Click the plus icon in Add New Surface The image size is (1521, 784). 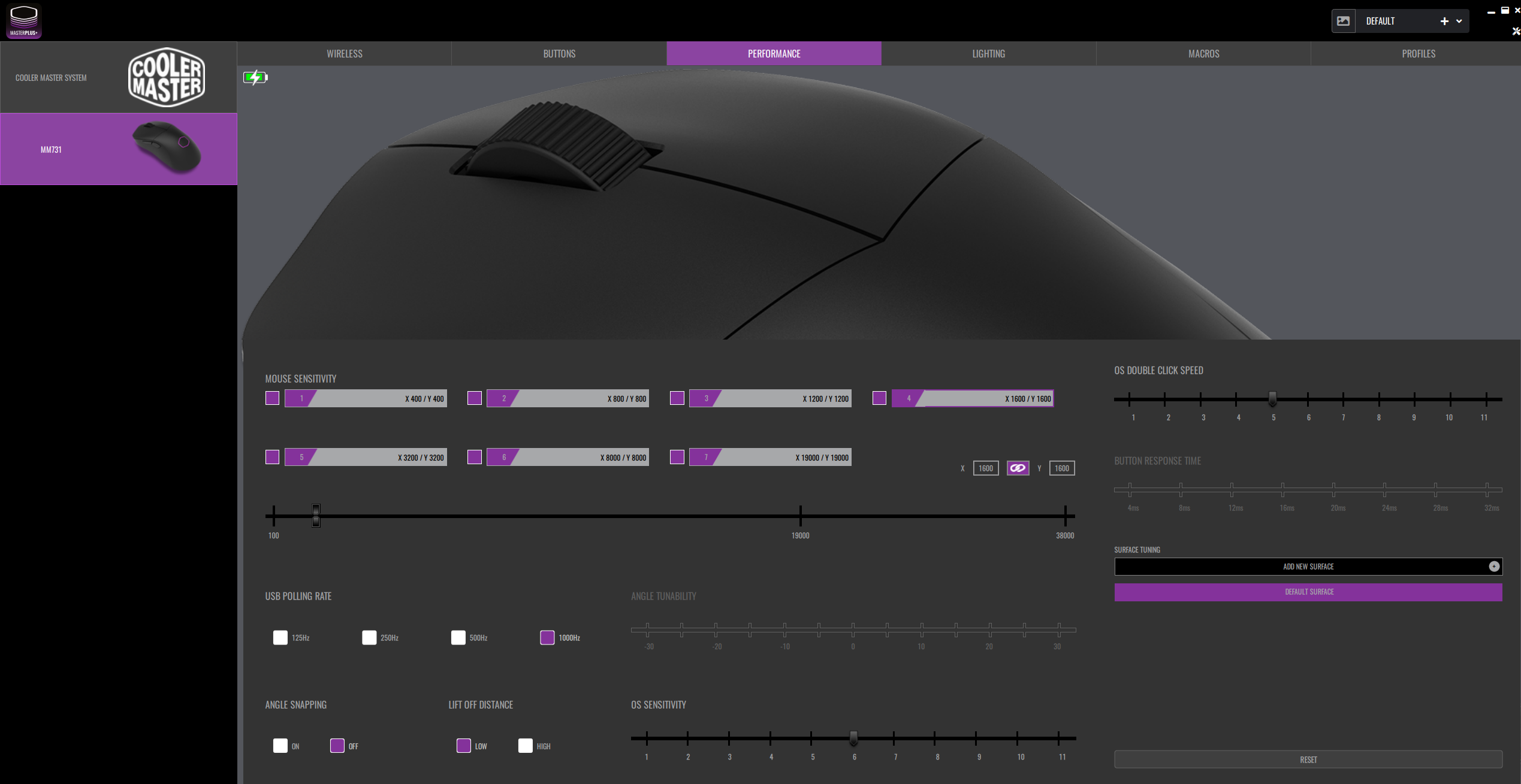[1493, 567]
